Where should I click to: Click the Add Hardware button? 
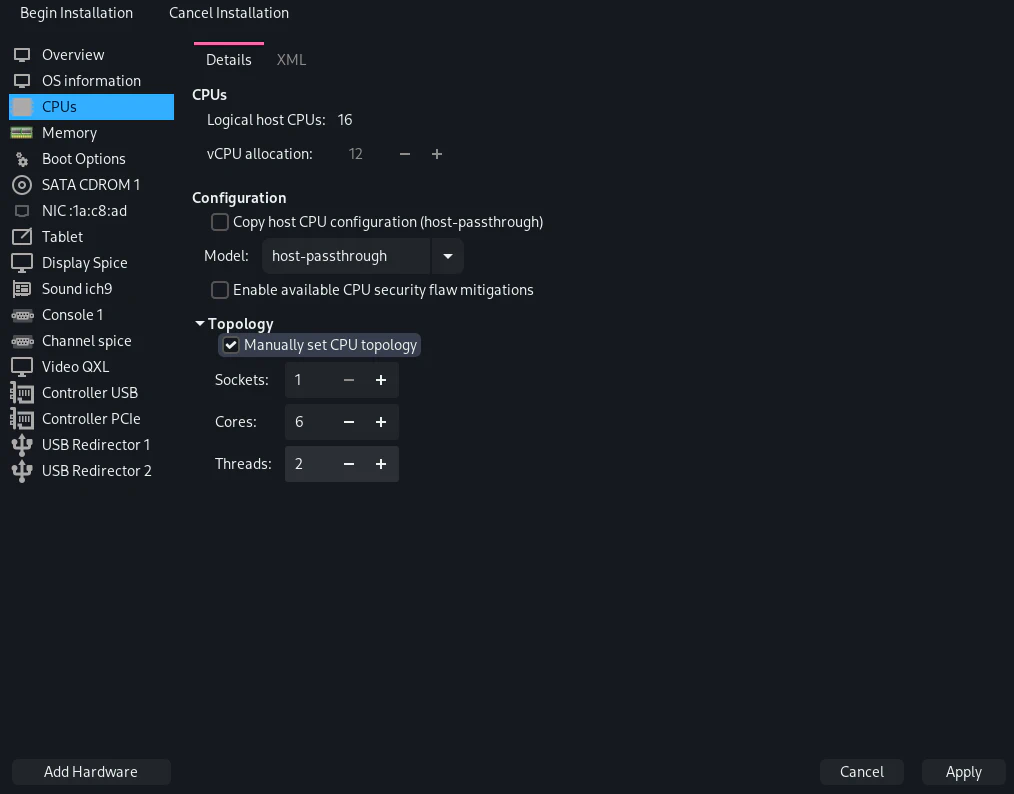(x=91, y=772)
